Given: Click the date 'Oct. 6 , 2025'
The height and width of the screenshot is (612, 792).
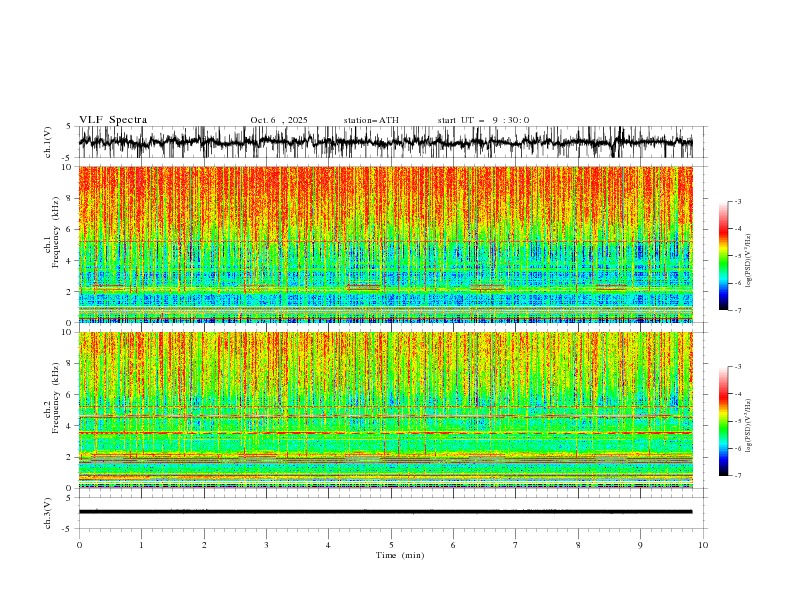Looking at the screenshot, I should point(279,120).
